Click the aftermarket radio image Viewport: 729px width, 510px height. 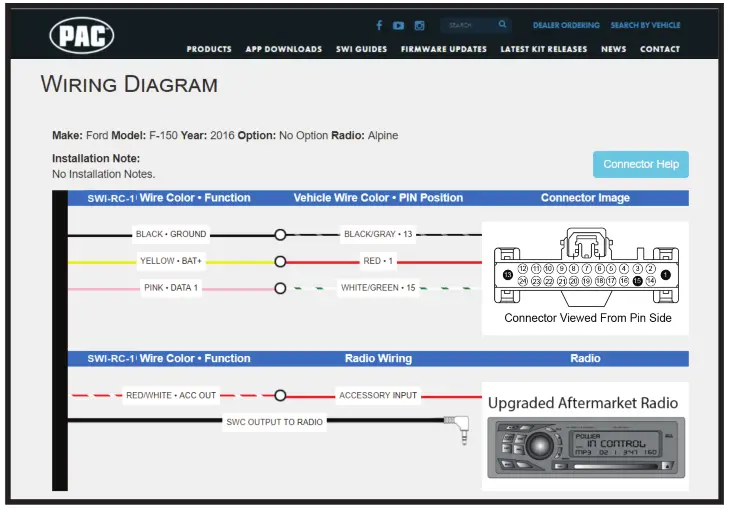click(586, 447)
